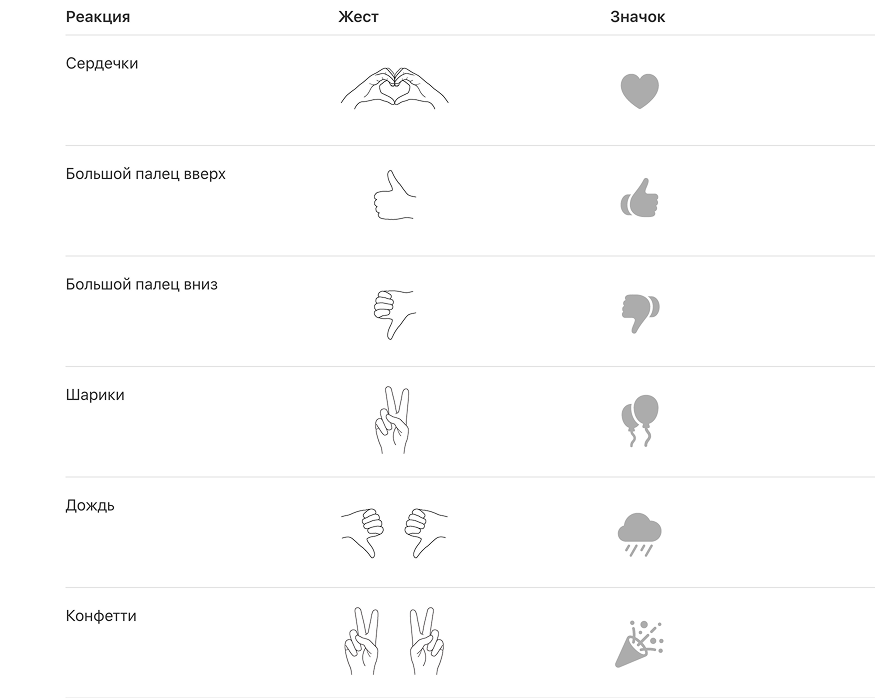Click the 'Шарики' reaction label
The height and width of the screenshot is (698, 875).
(95, 395)
